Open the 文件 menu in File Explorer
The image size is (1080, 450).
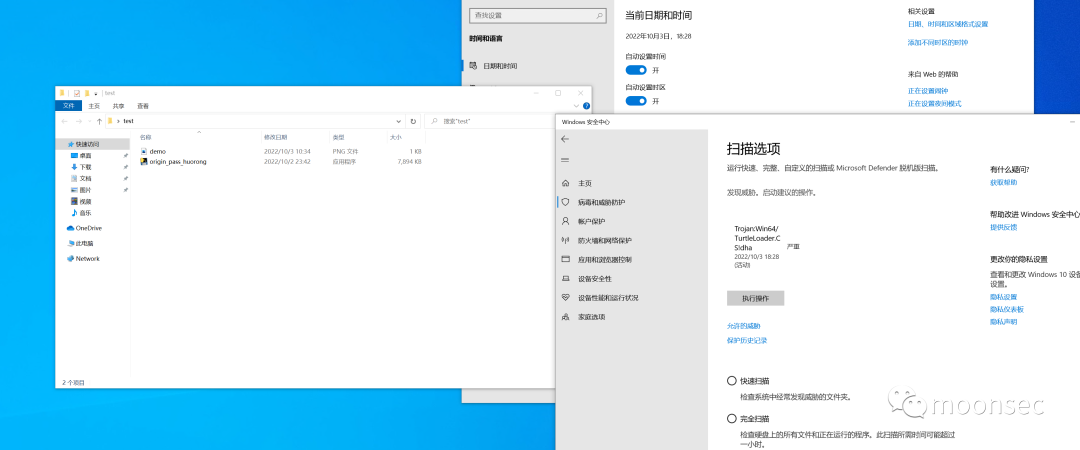click(x=68, y=106)
